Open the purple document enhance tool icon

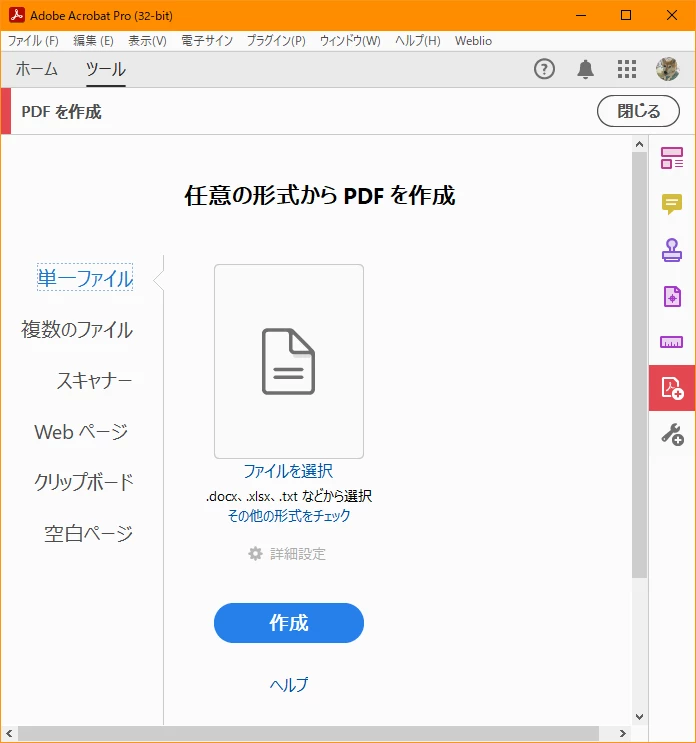[x=672, y=296]
